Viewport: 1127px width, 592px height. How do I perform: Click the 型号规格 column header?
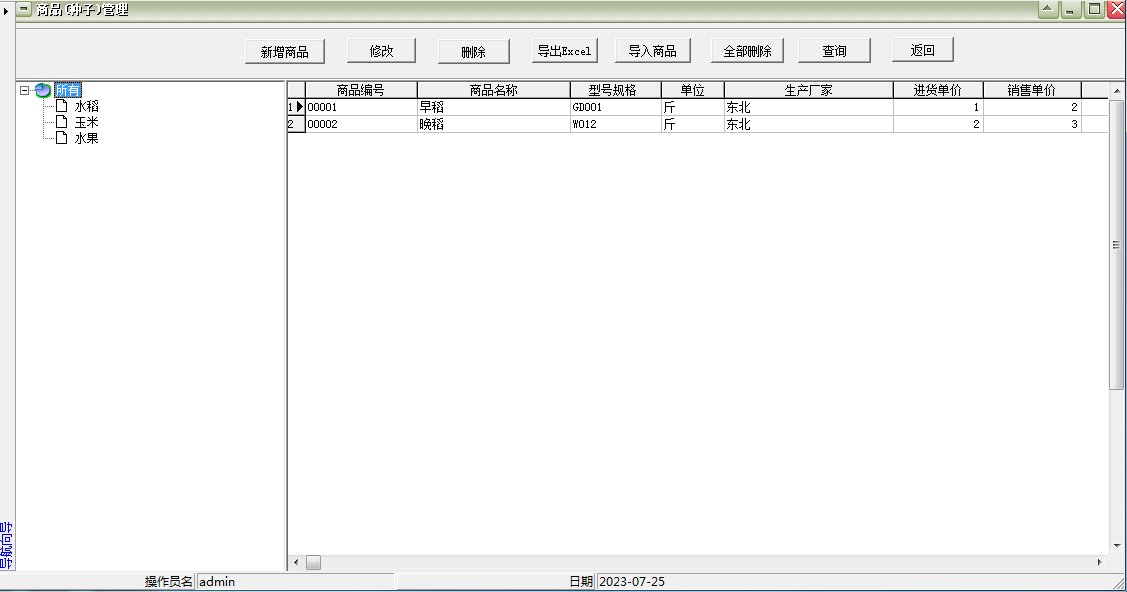click(x=615, y=90)
